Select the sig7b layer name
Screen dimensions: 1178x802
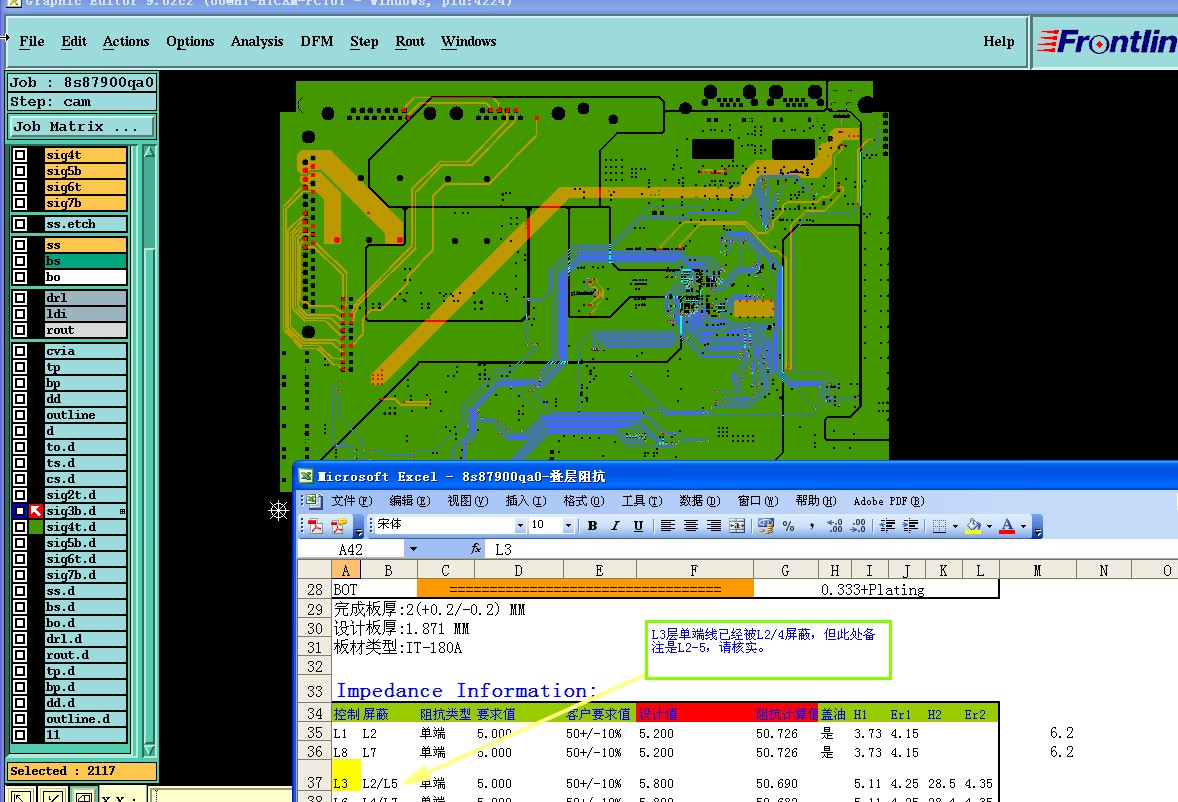(85, 204)
